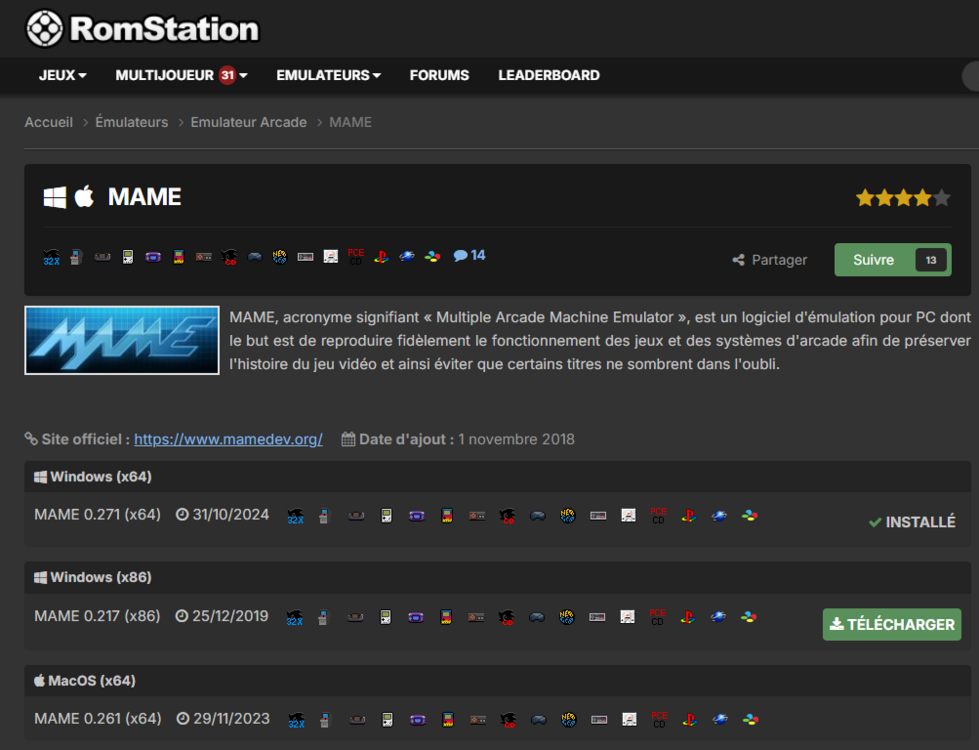Screen dimensions: 979x750
Task: Click the Game Boy Advance icon in header
Action: pyautogui.click(x=153, y=257)
